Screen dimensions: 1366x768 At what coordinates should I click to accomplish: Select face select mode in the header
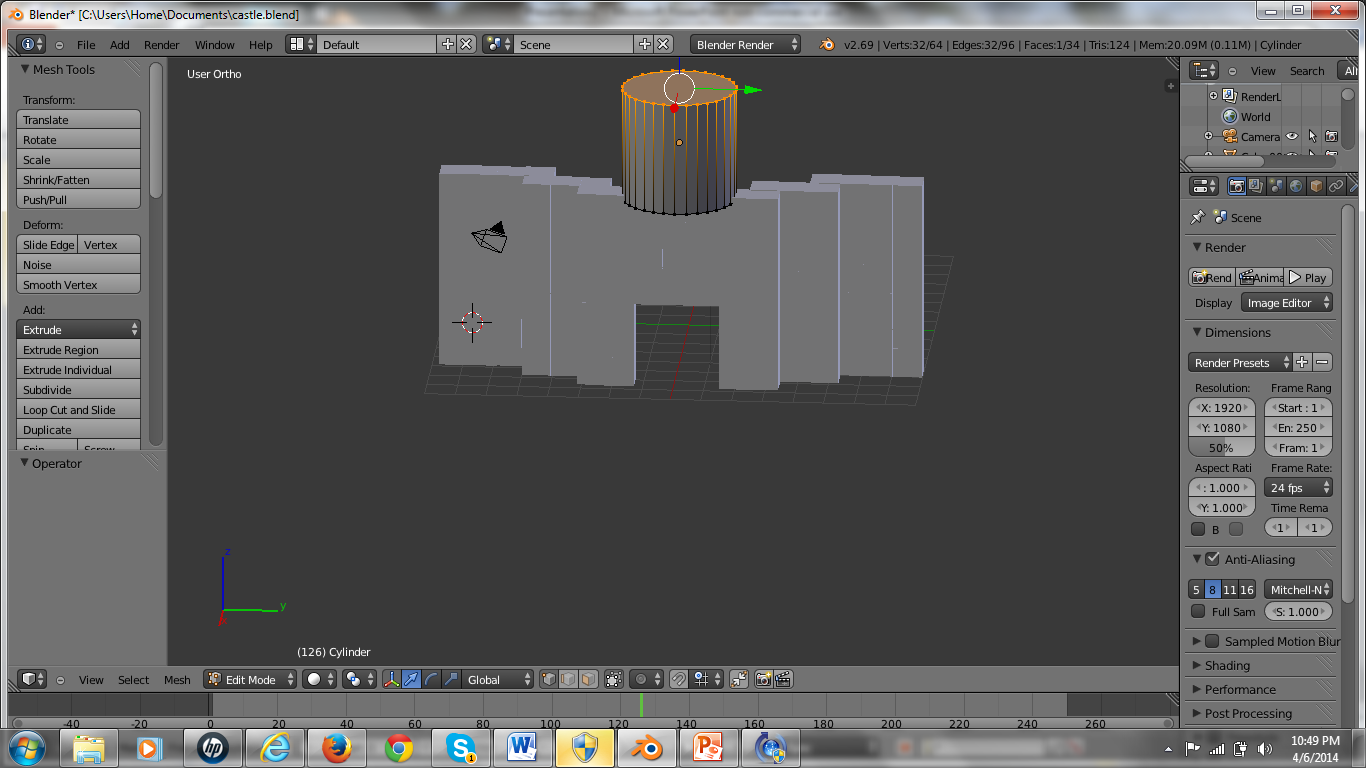(587, 679)
